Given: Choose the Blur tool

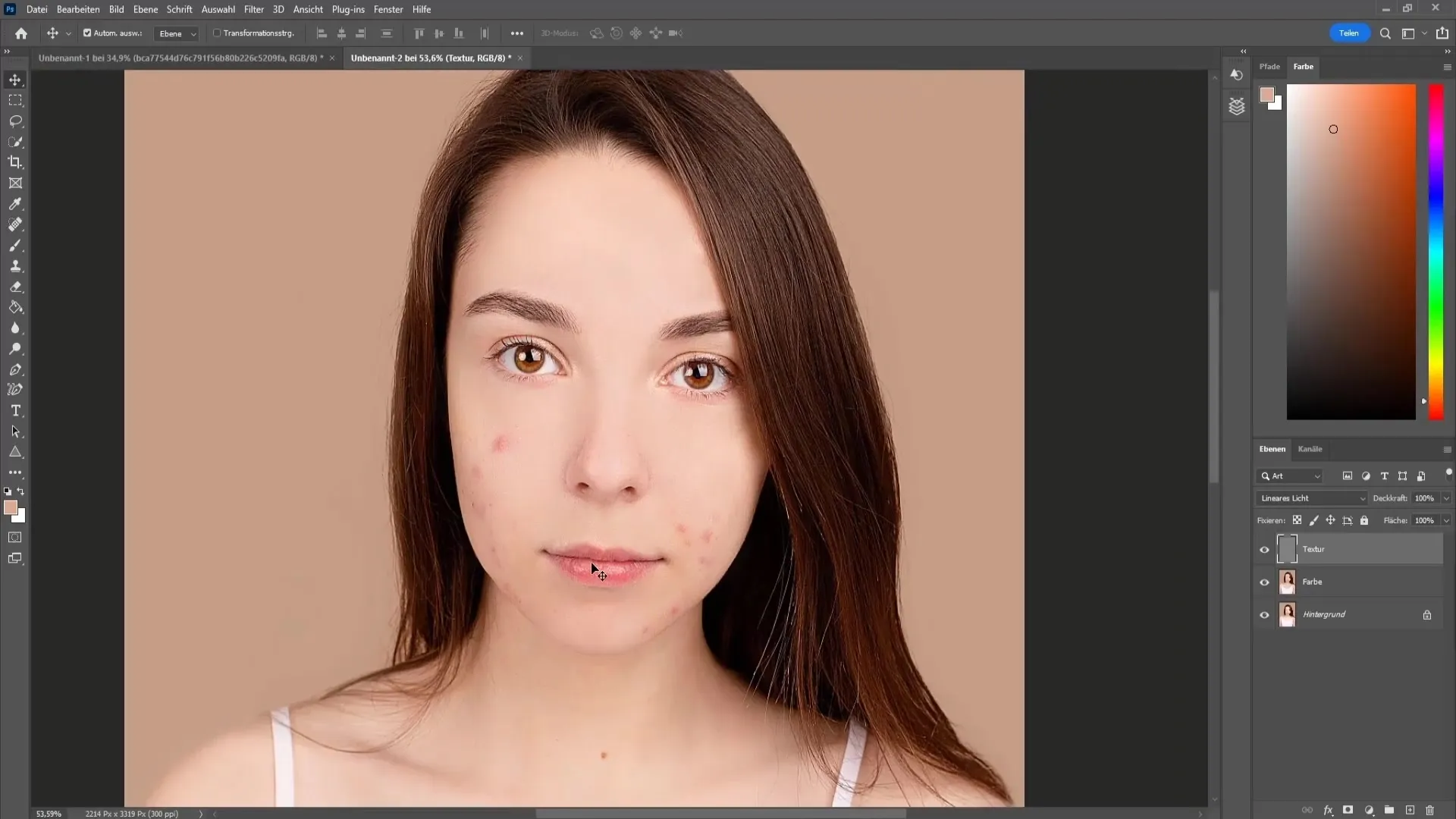Looking at the screenshot, I should [15, 328].
